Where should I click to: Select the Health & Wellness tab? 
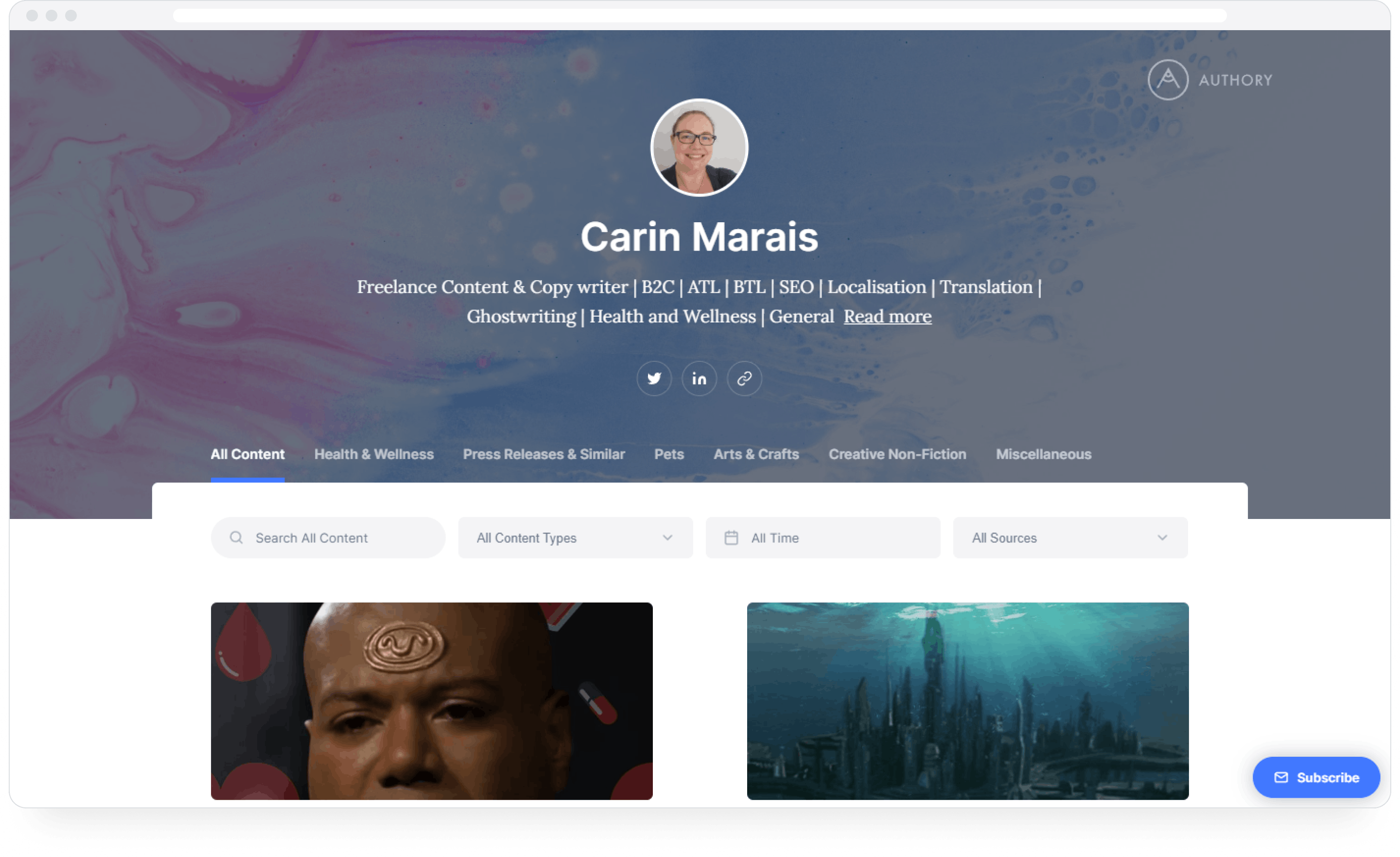pos(374,454)
